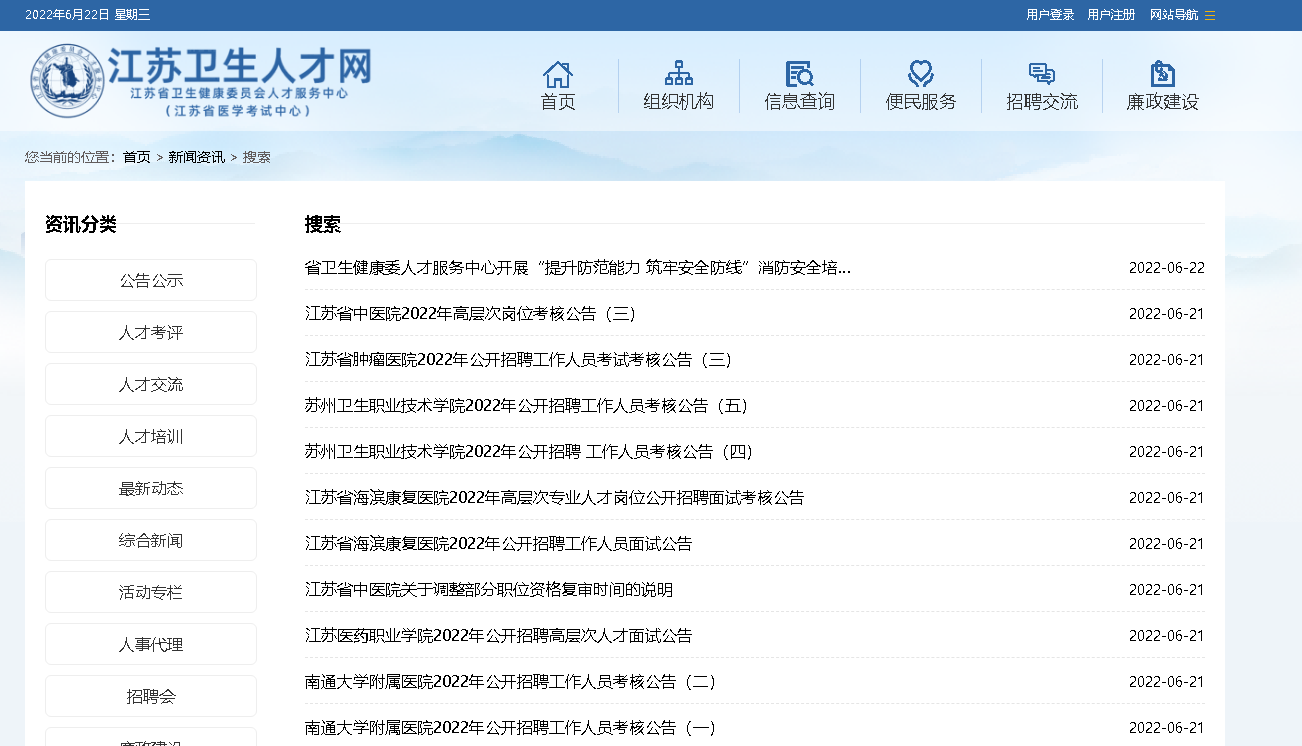Open 便民服务 navigation label
Image resolution: width=1302 pixels, height=746 pixels.
(x=921, y=102)
